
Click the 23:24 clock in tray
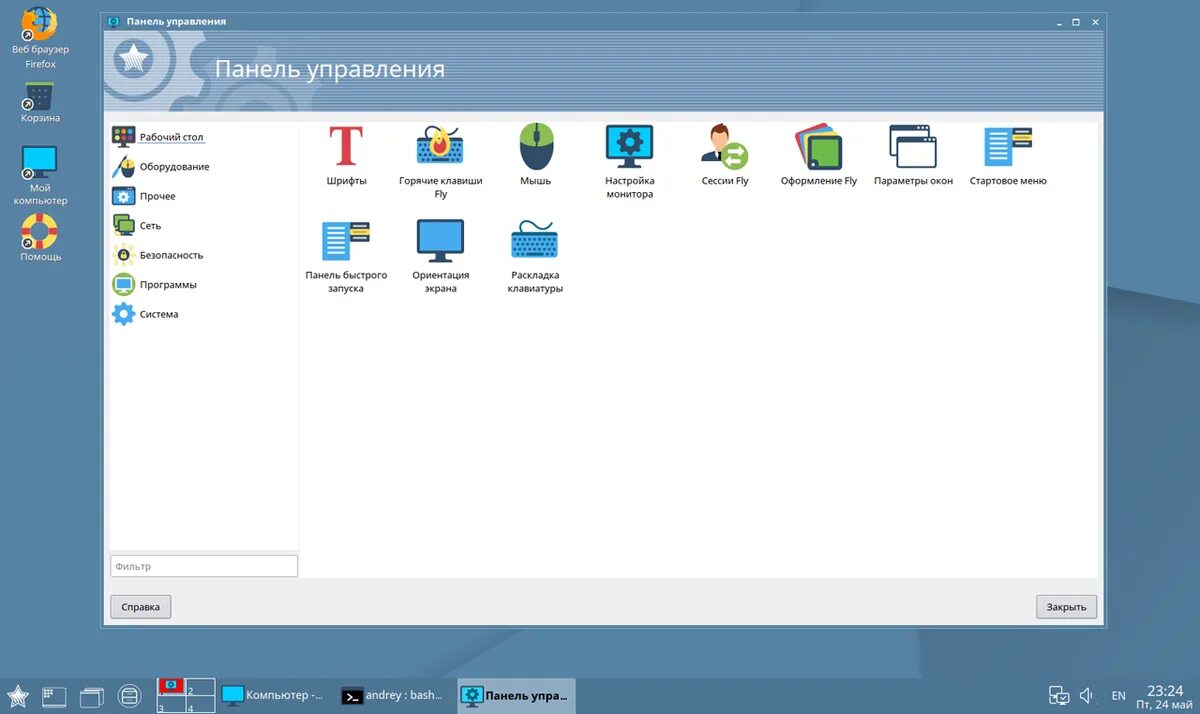(1165, 690)
